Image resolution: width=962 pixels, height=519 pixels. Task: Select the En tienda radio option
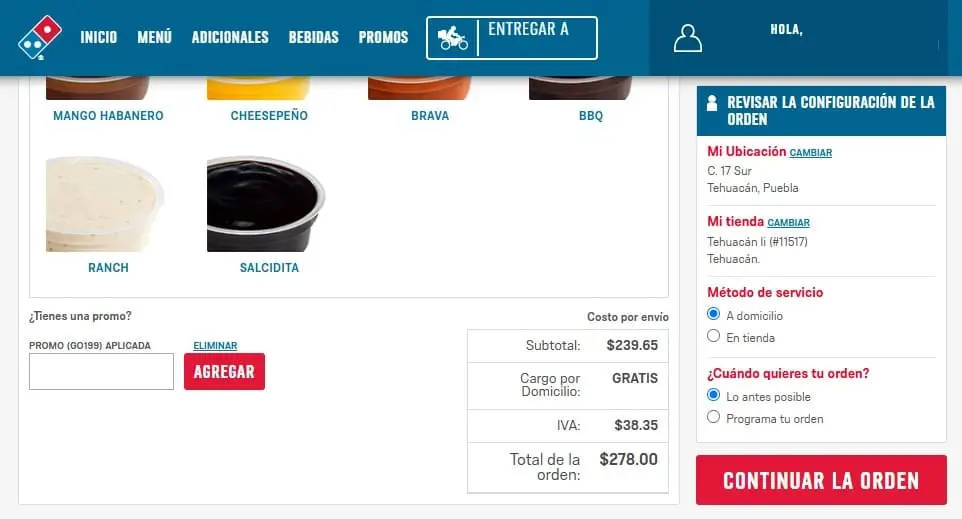pyautogui.click(x=713, y=336)
